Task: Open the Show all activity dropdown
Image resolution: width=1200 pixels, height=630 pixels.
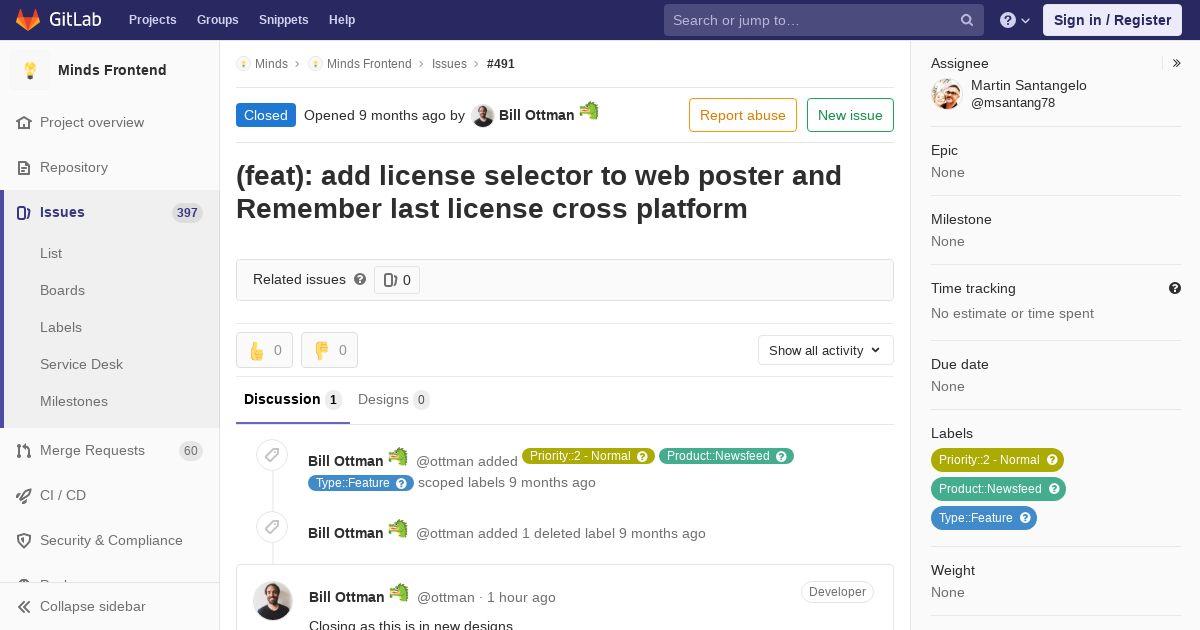Action: pyautogui.click(x=826, y=350)
